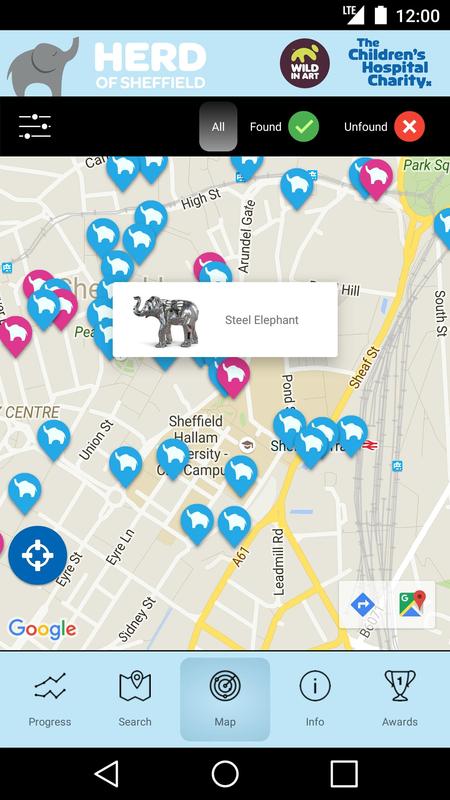This screenshot has height=800, width=450.
Task: Tap the Wild in Art logo
Action: 305,63
